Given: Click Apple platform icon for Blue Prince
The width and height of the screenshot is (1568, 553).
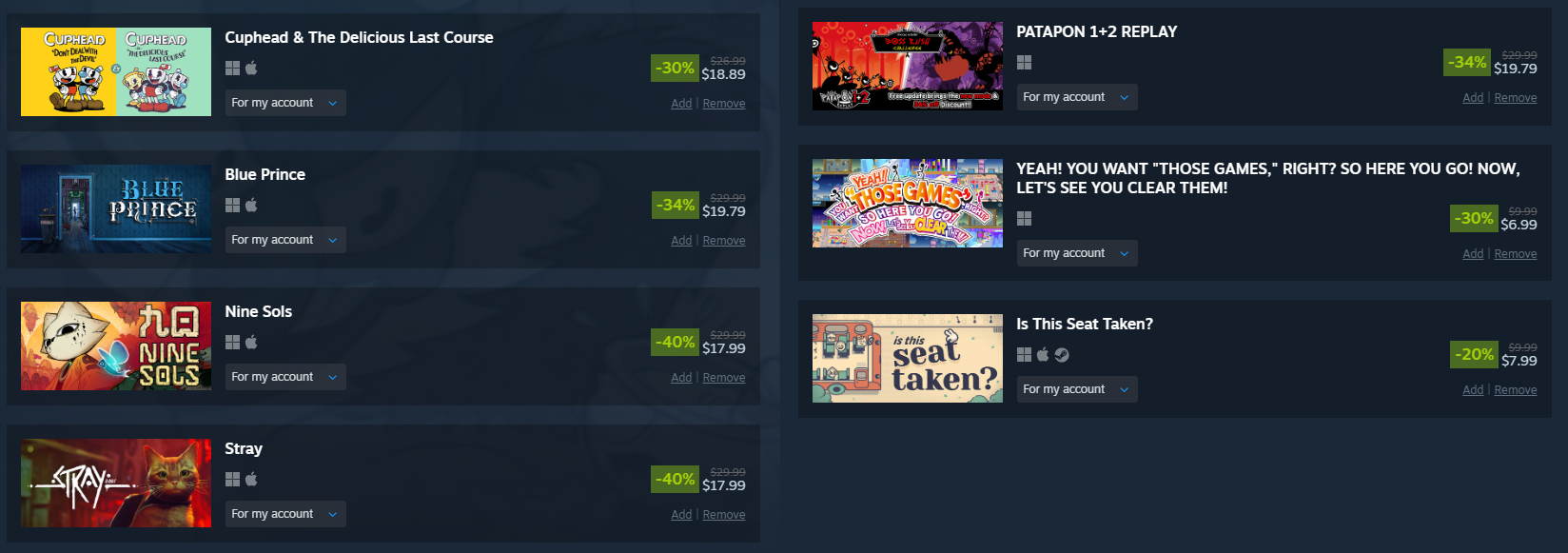Looking at the screenshot, I should [251, 205].
